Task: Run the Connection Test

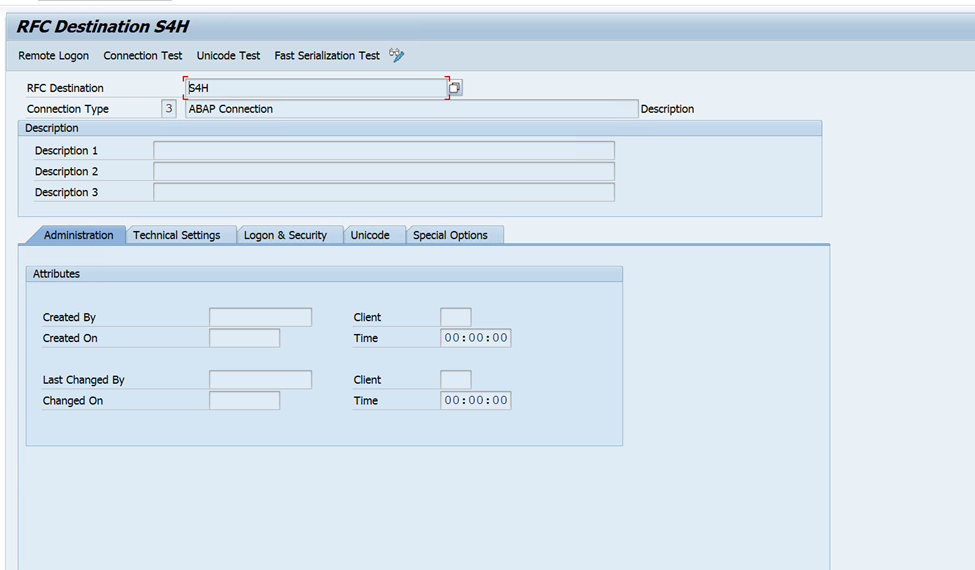Action: click(143, 56)
